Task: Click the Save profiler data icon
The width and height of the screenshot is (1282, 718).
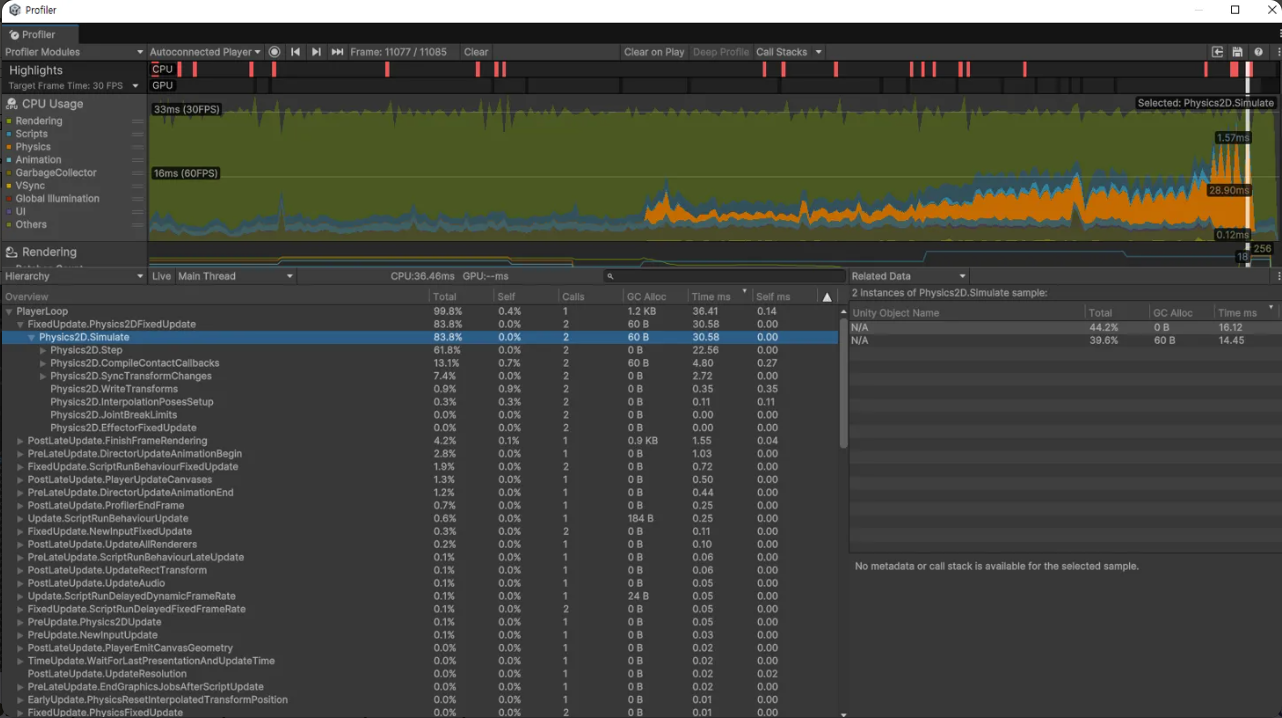Action: coord(1237,52)
